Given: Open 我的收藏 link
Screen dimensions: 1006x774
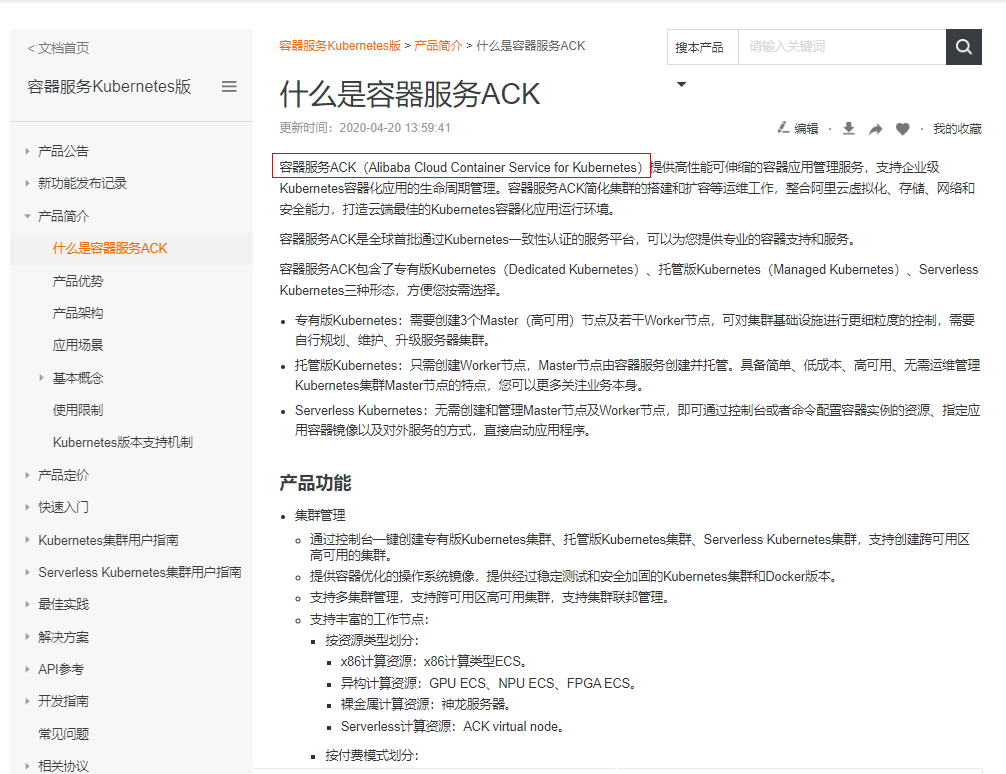Looking at the screenshot, I should (x=957, y=128).
